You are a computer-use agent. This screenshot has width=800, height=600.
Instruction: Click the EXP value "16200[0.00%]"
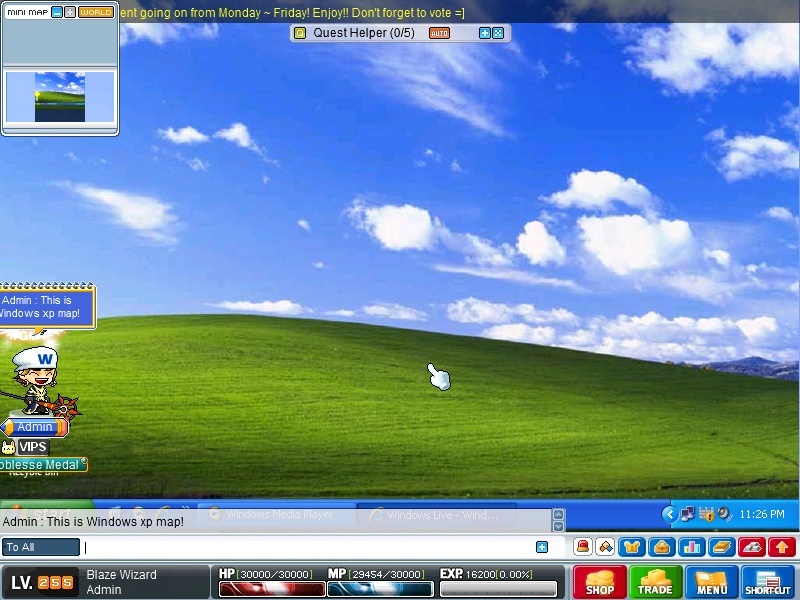coord(499,574)
